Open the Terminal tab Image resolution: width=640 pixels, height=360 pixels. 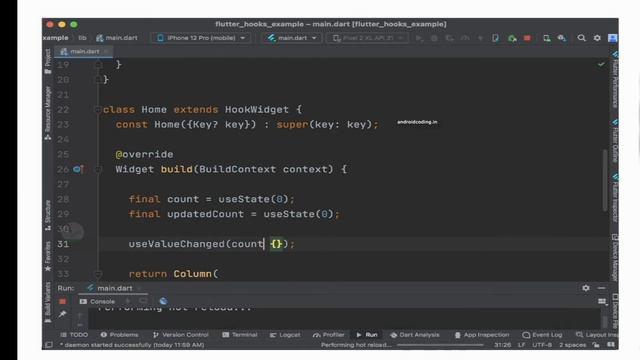[x=240, y=335]
